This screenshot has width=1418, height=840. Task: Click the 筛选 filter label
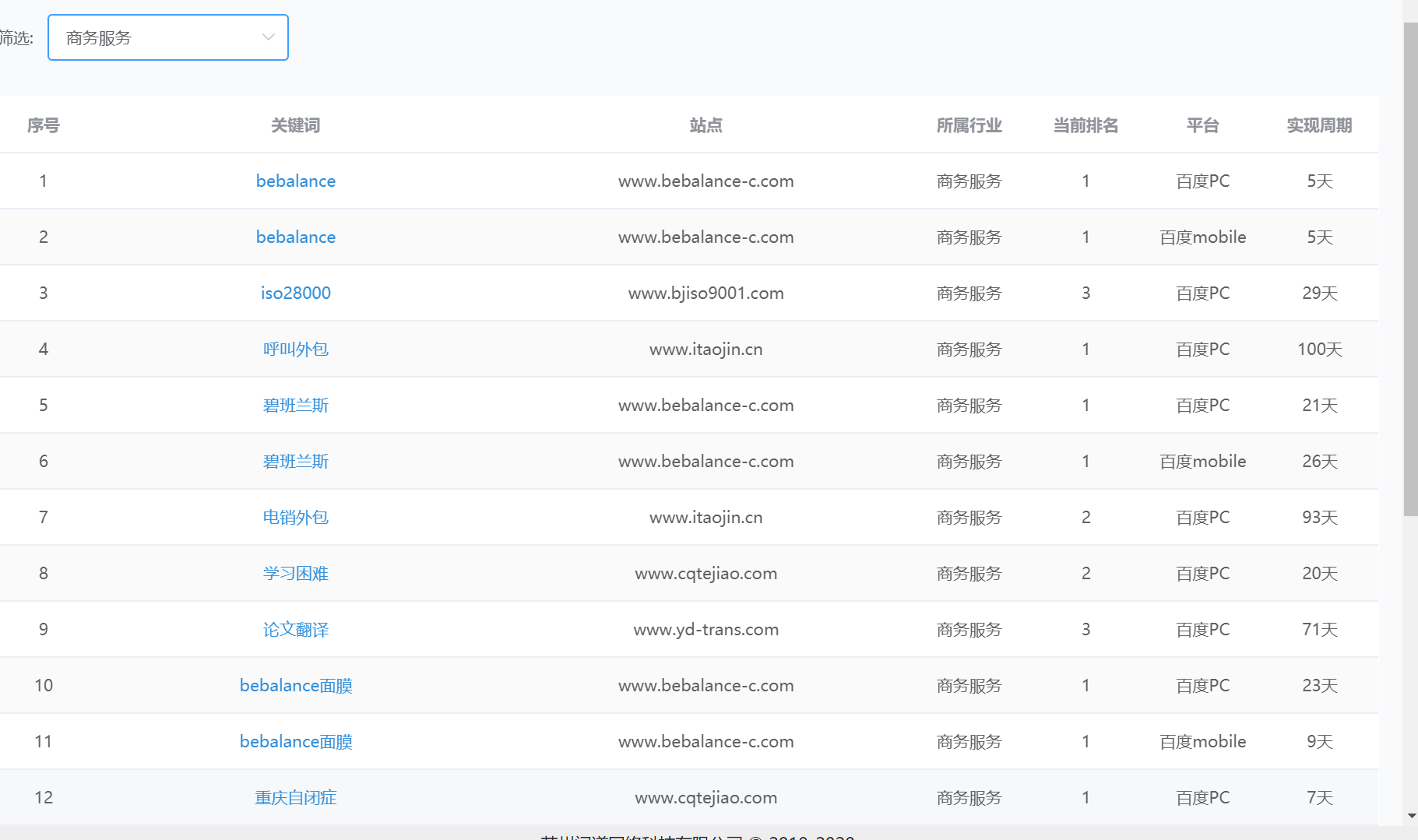[16, 37]
